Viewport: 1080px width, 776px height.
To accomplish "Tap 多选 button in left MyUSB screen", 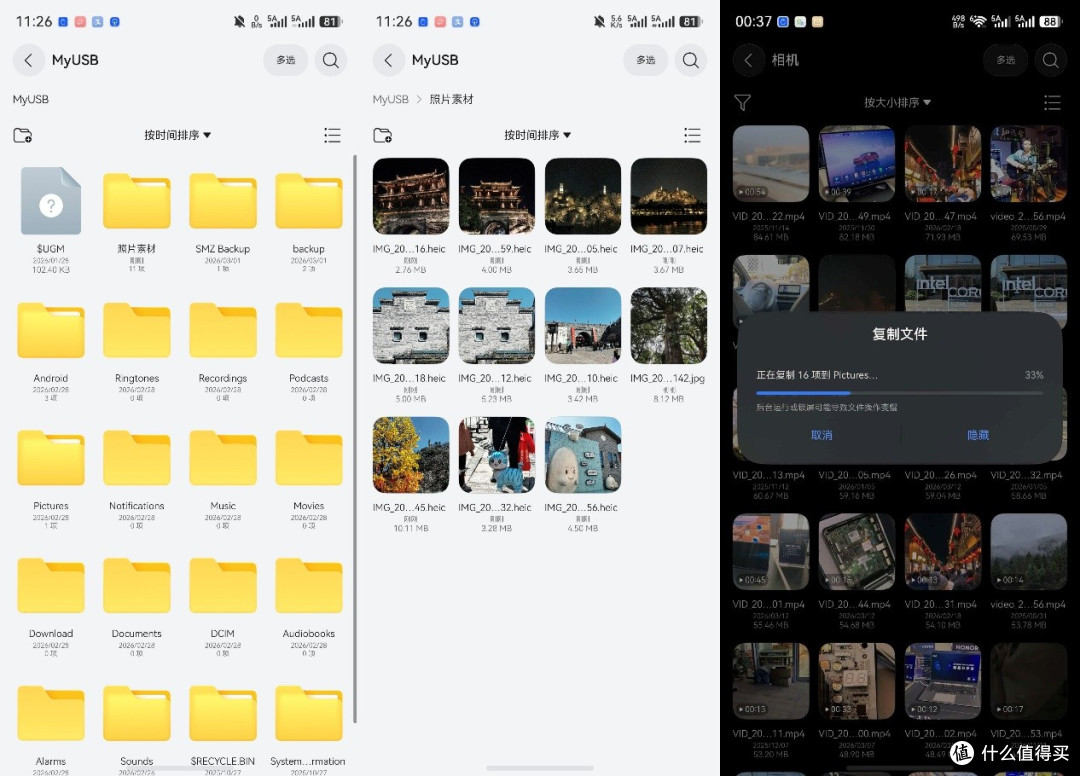I will [x=286, y=60].
